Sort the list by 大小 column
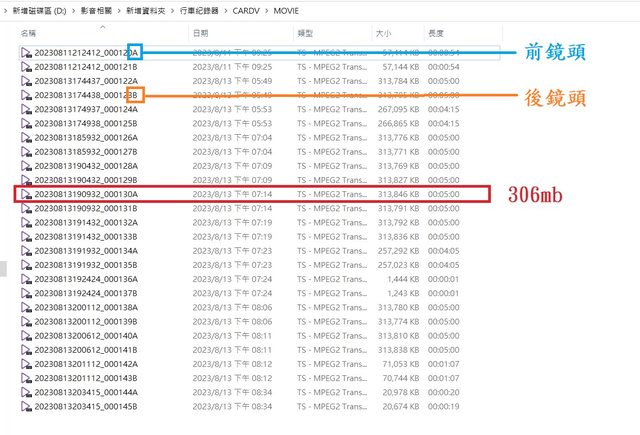640x435 pixels. [384, 33]
